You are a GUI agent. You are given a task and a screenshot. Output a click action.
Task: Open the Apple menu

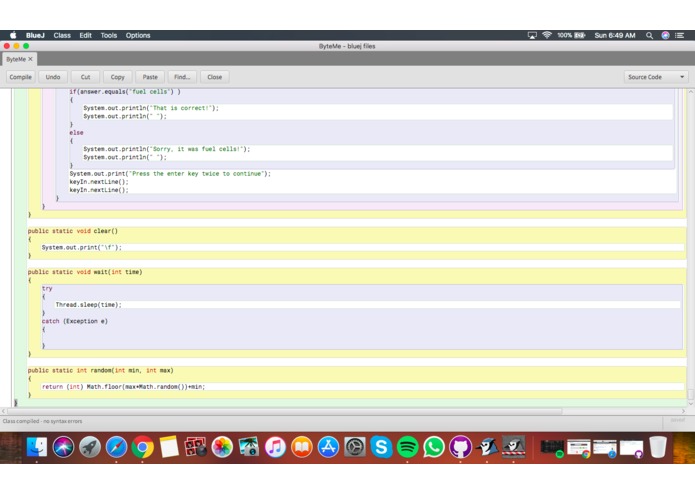[13, 35]
